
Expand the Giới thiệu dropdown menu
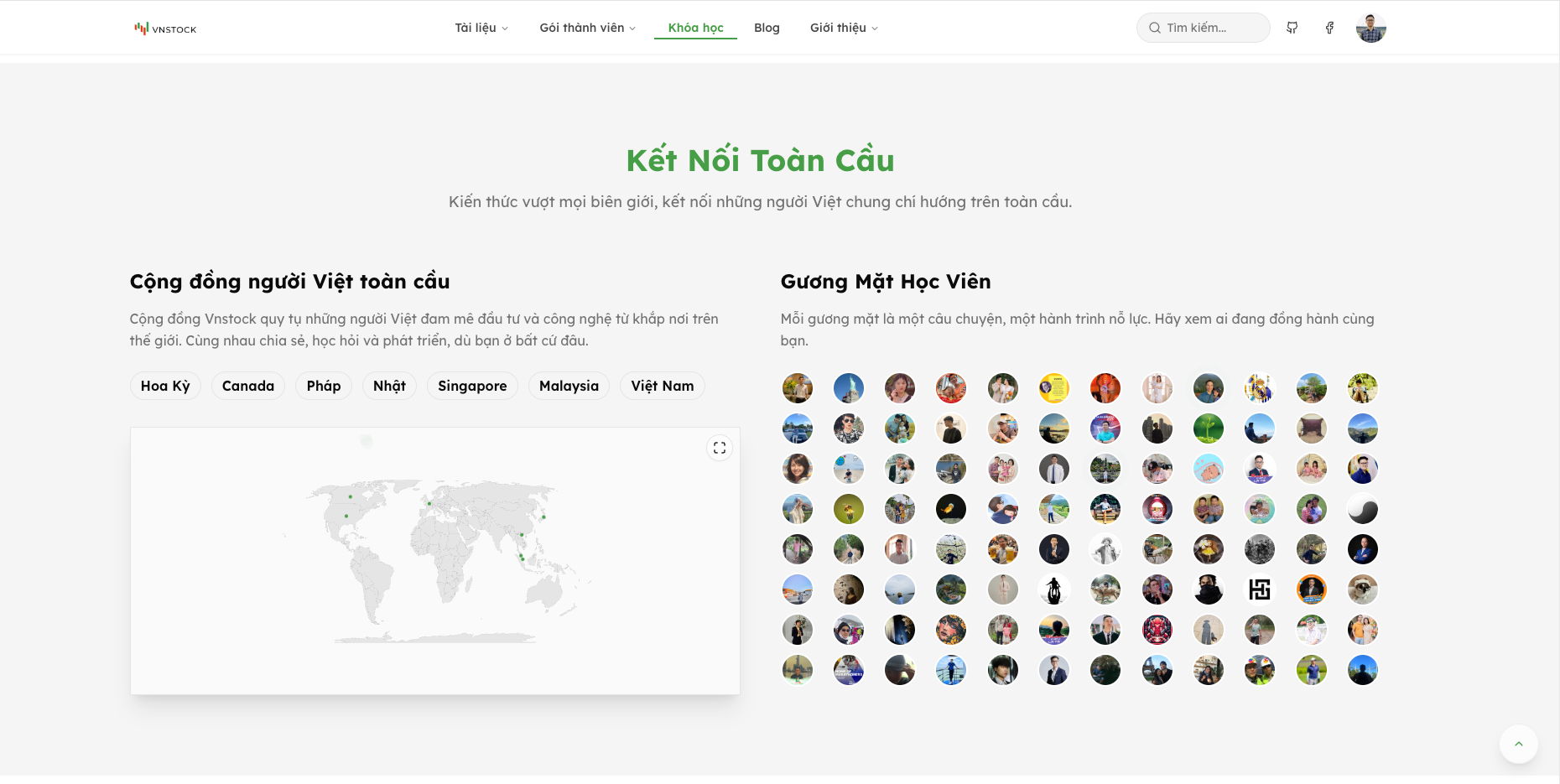tap(844, 28)
